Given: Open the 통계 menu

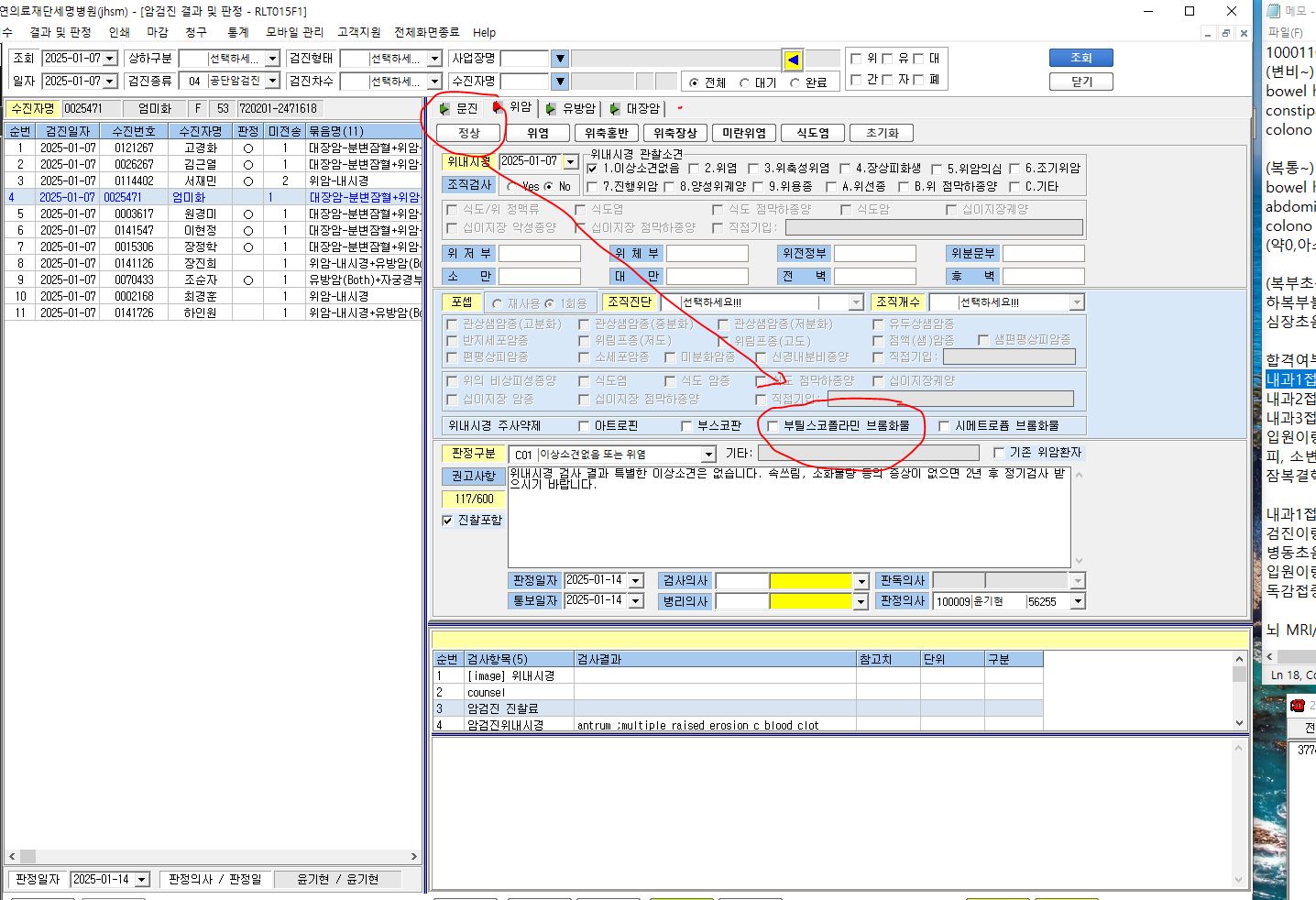Looking at the screenshot, I should [x=238, y=32].
